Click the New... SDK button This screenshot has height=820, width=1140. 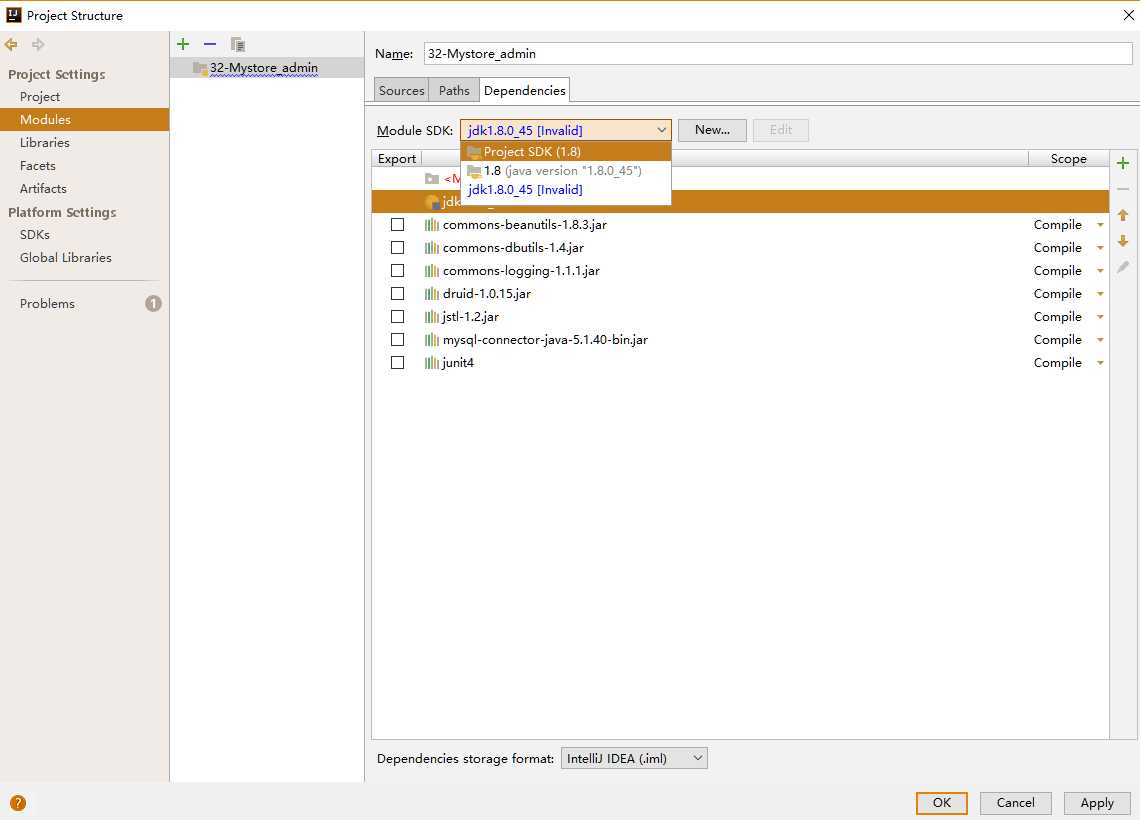[x=712, y=130]
